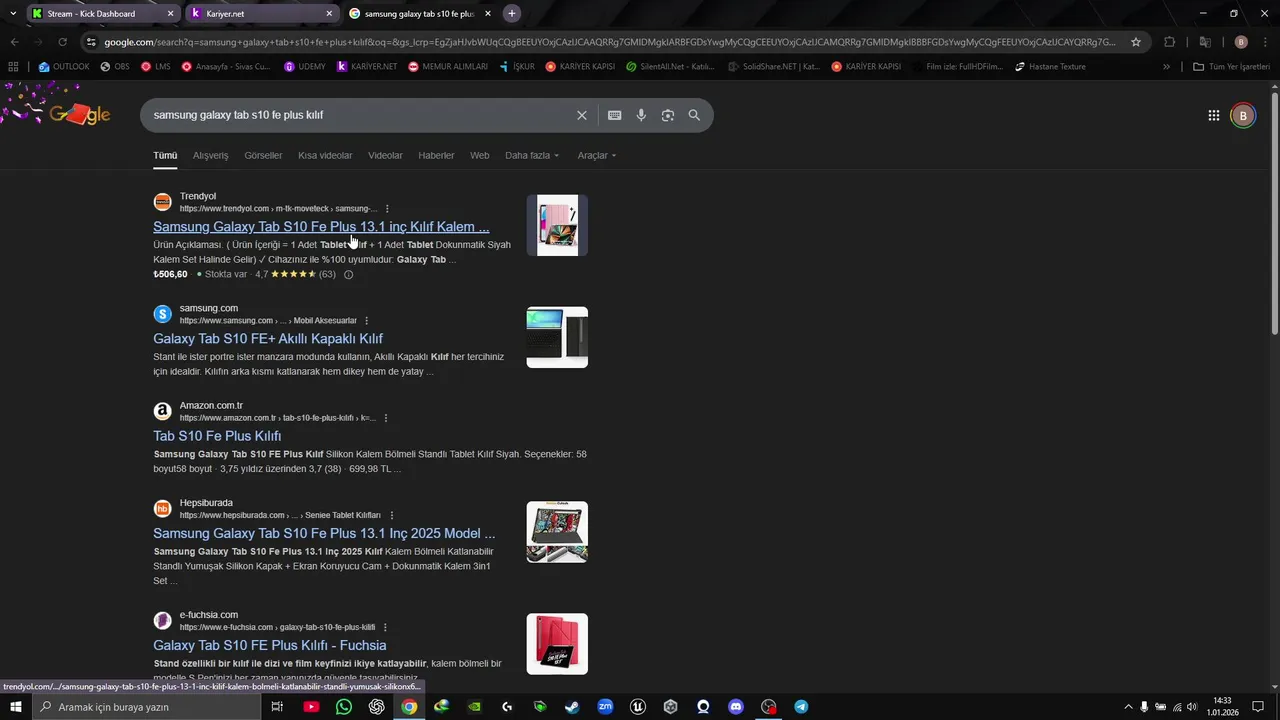Open the Google logo homepage link
This screenshot has width=1280, height=720.
(78, 114)
